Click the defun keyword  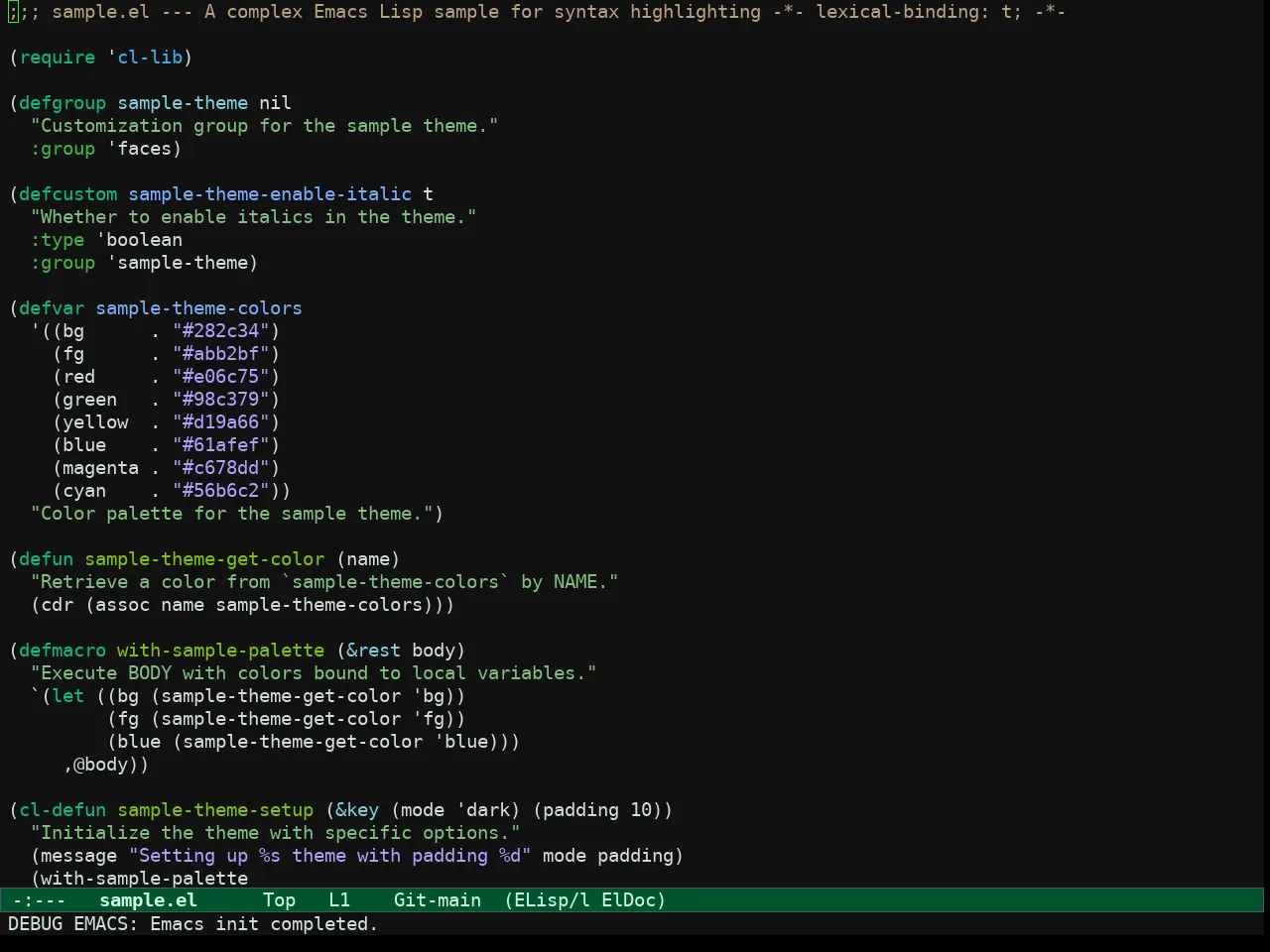[46, 559]
